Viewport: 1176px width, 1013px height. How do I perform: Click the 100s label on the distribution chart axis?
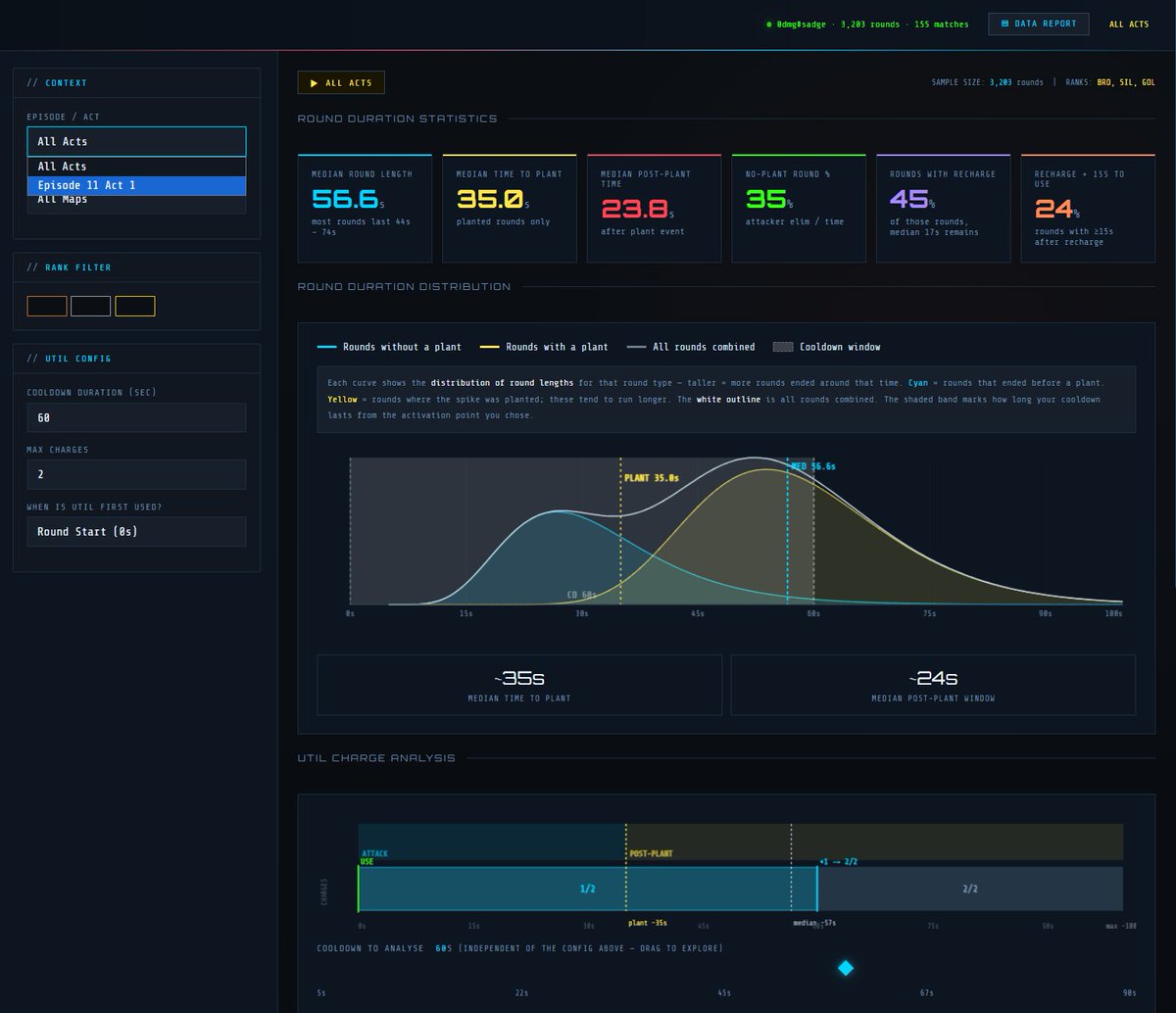1113,614
